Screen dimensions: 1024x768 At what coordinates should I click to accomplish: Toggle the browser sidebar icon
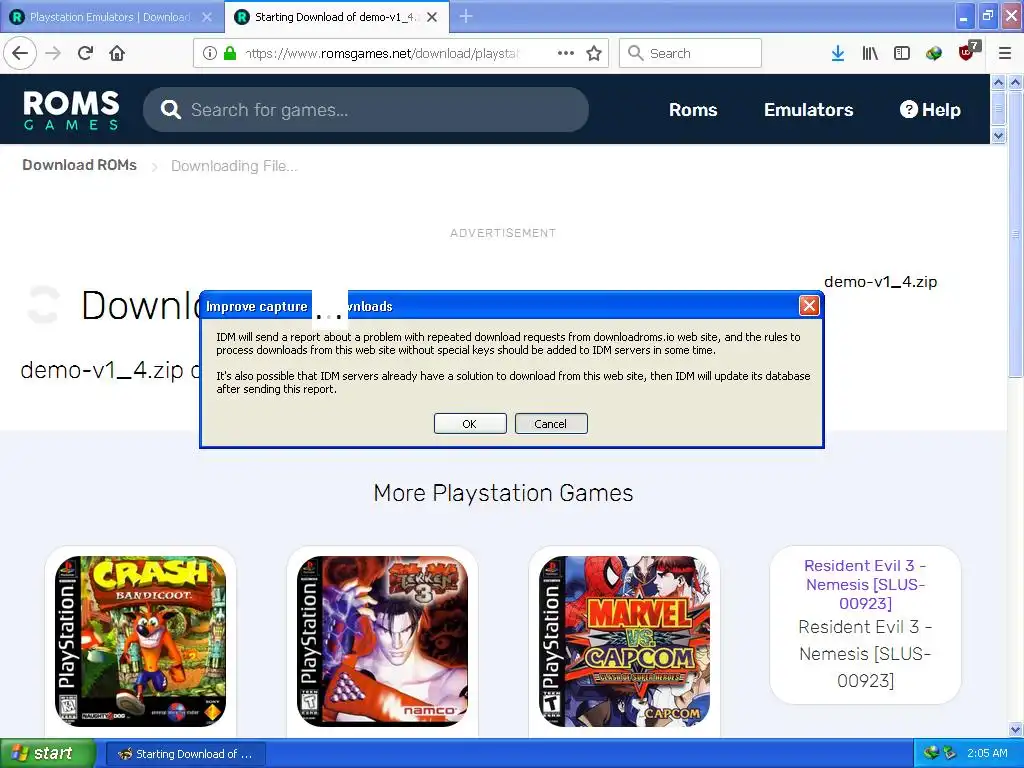[x=902, y=53]
